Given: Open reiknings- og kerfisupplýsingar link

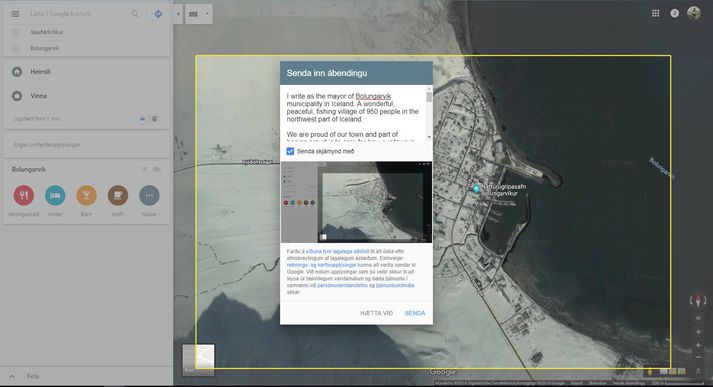Looking at the screenshot, I should [321, 265].
